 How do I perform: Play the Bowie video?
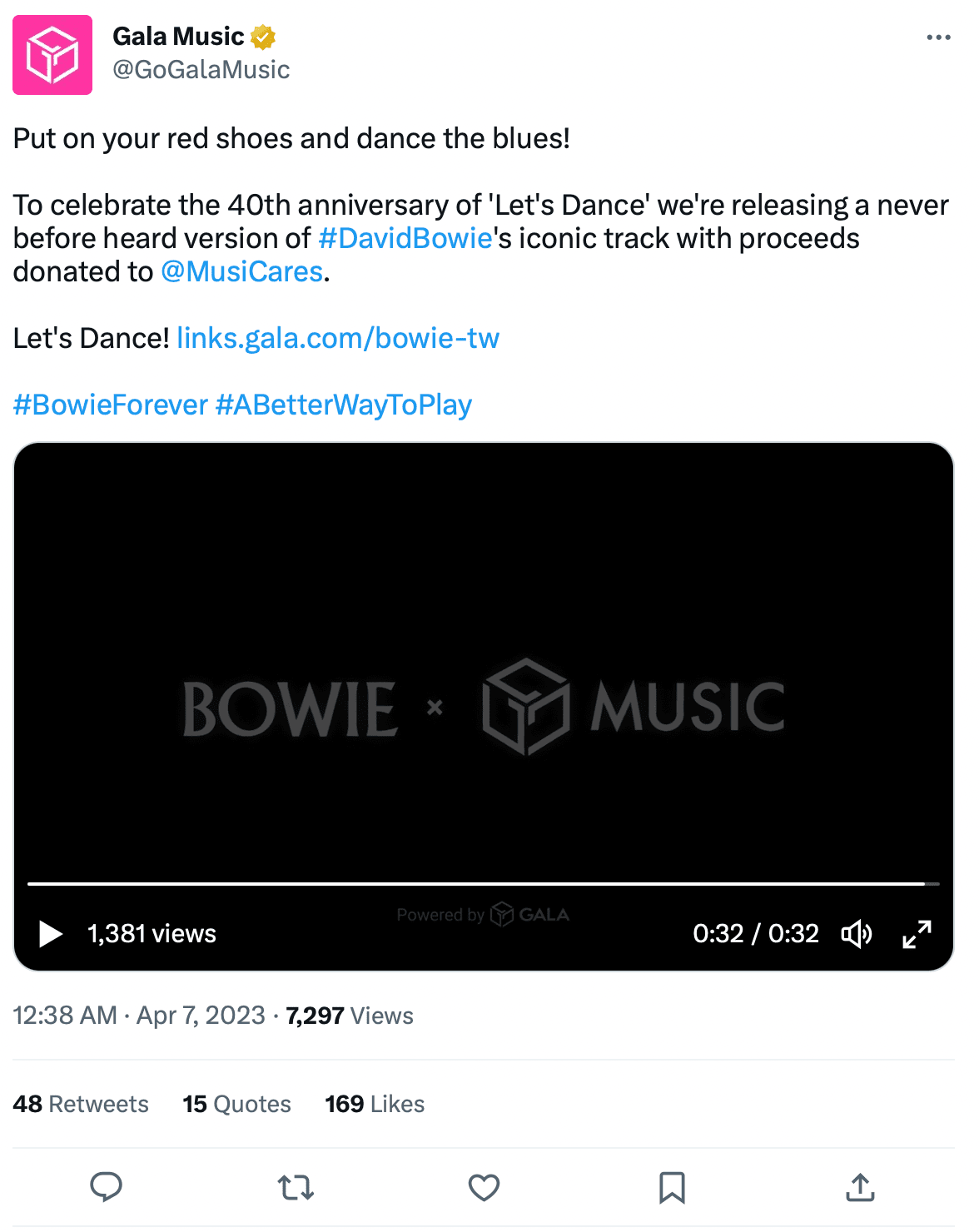pyautogui.click(x=51, y=934)
